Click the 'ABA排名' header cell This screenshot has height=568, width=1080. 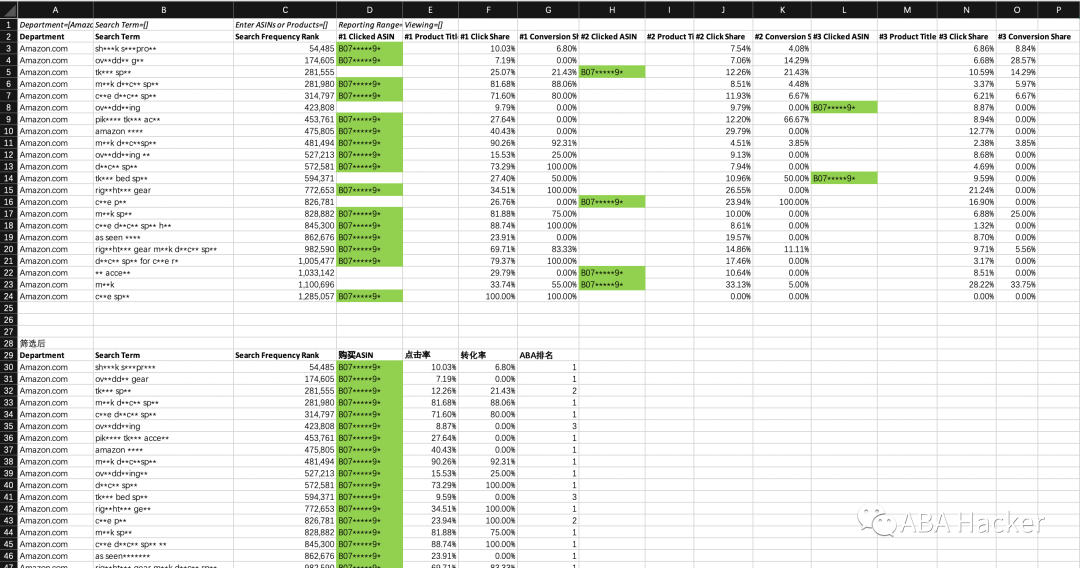click(548, 355)
